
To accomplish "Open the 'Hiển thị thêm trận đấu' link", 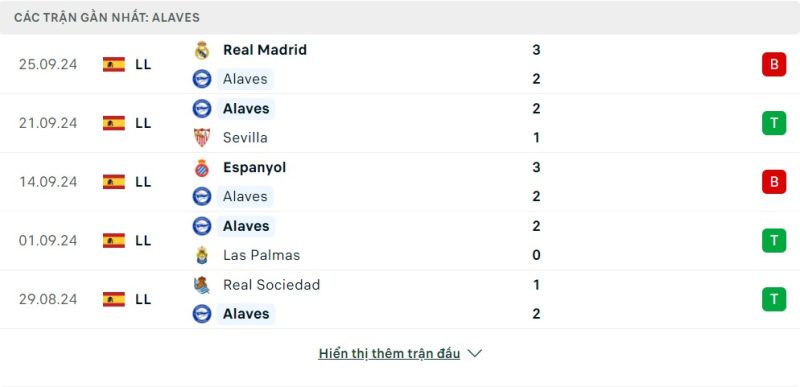I will (x=389, y=353).
